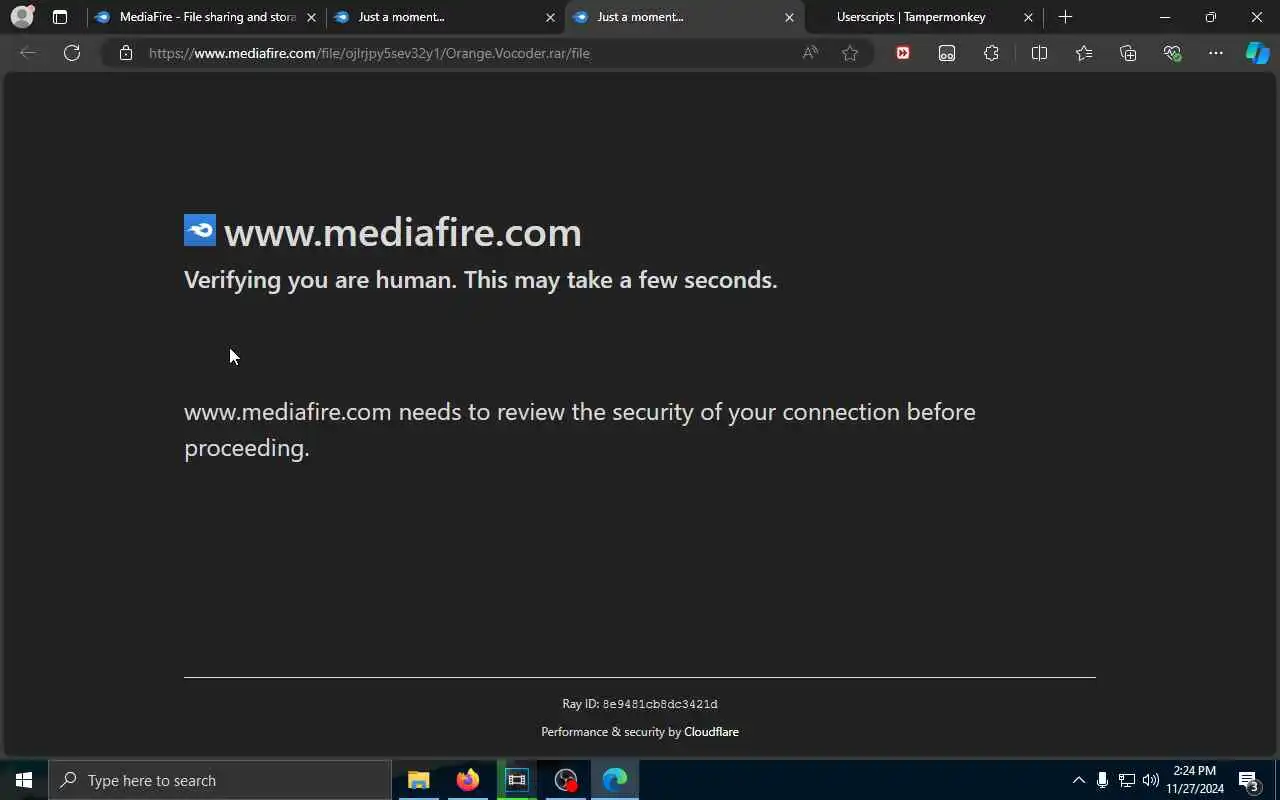Open the Tampermonkey extension icon
Viewport: 1280px width, 800px height.
click(x=947, y=53)
